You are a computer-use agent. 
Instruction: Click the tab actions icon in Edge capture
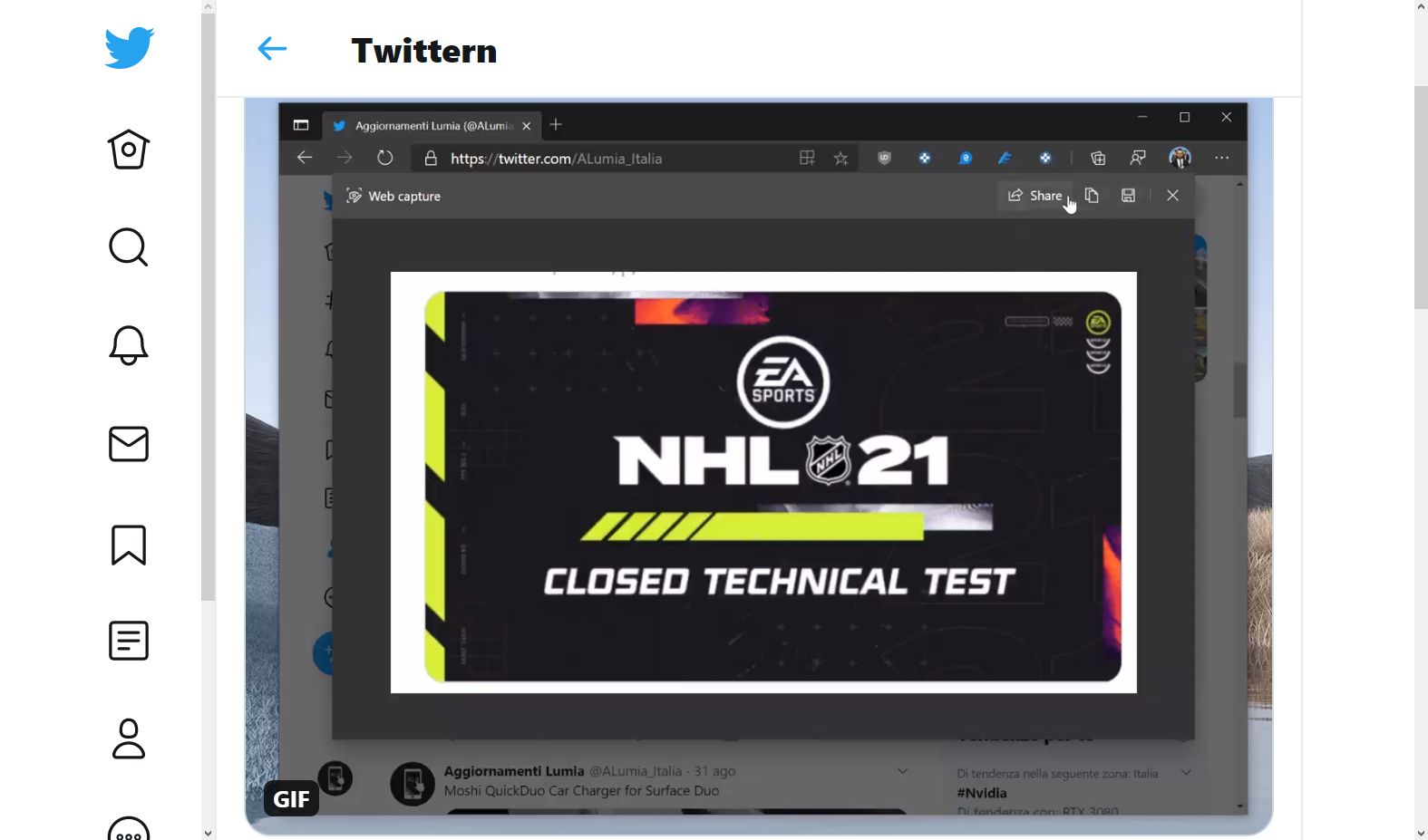tap(301, 125)
